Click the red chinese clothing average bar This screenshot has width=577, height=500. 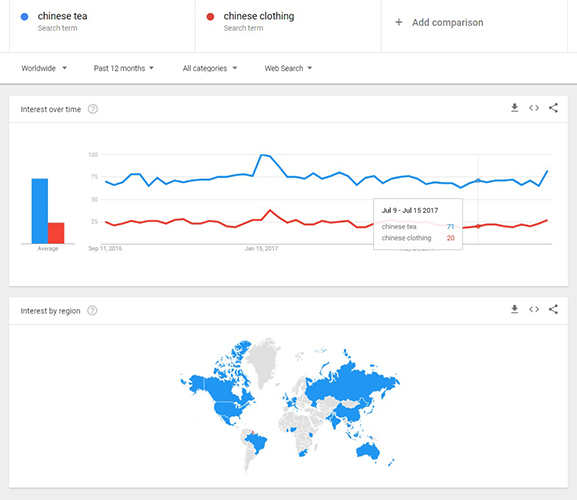point(56,233)
